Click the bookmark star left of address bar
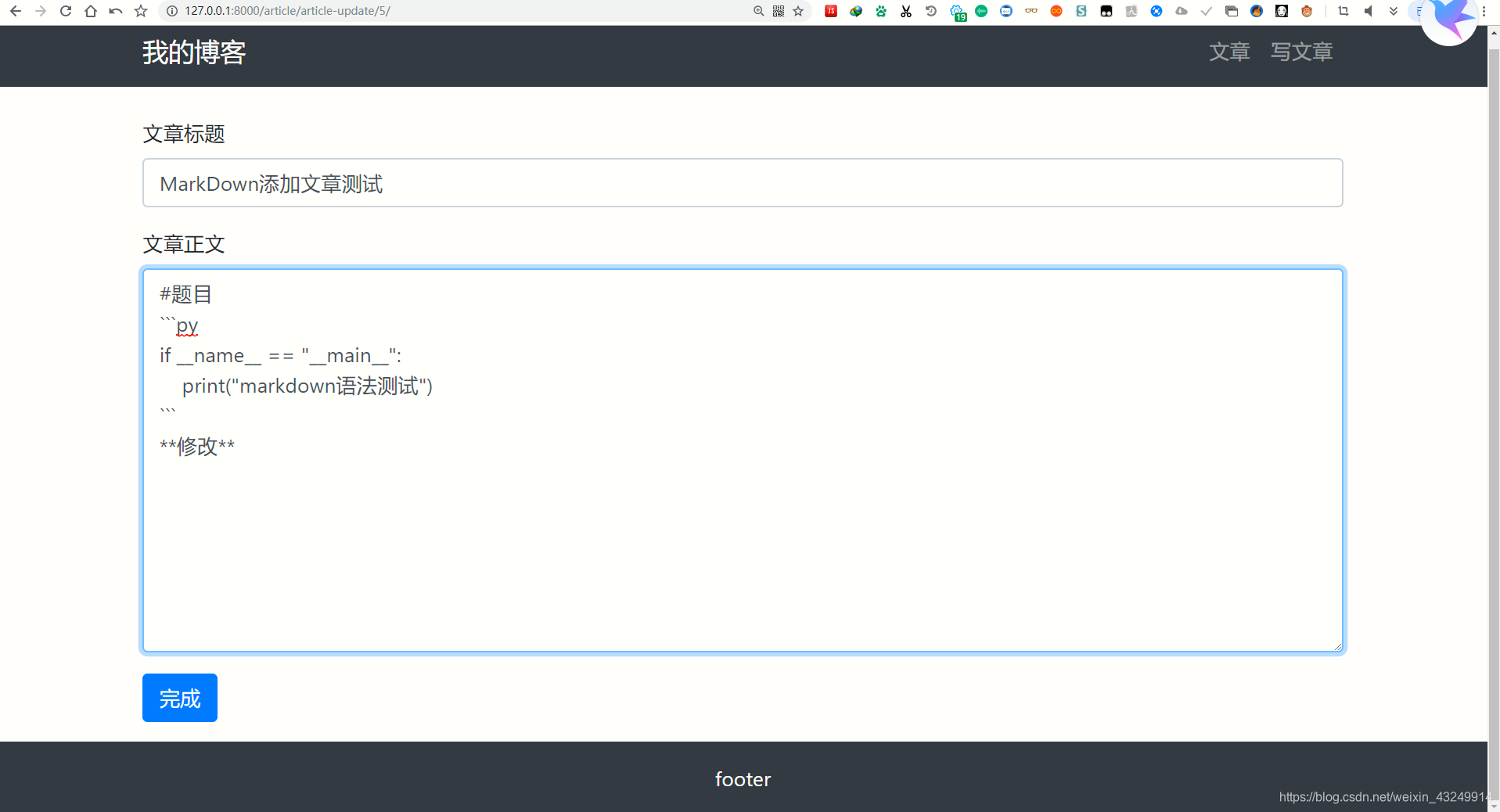Screen dimensions: 1500x812 pyautogui.click(x=141, y=11)
